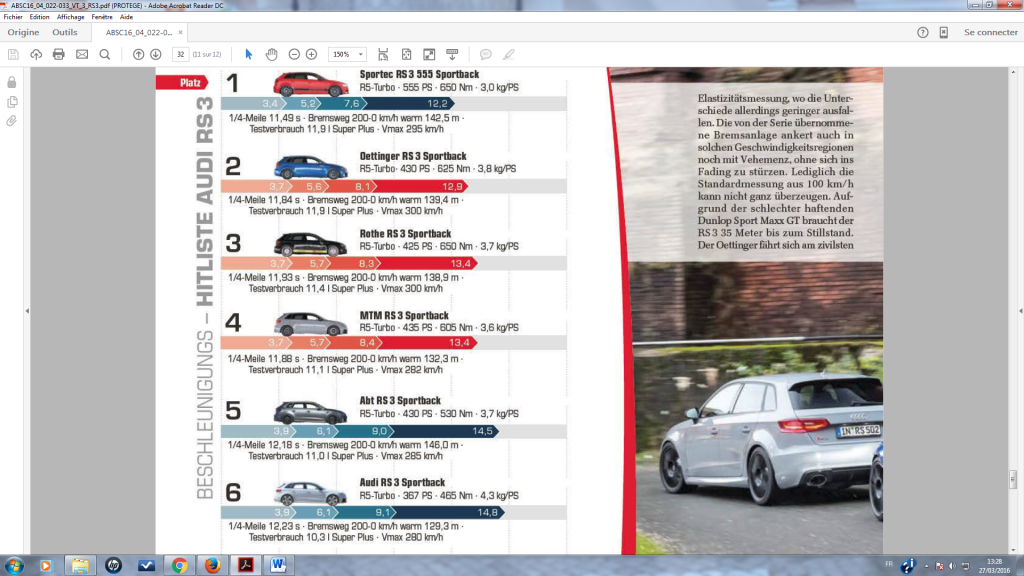Toggle the security lock panel

pyautogui.click(x=12, y=81)
